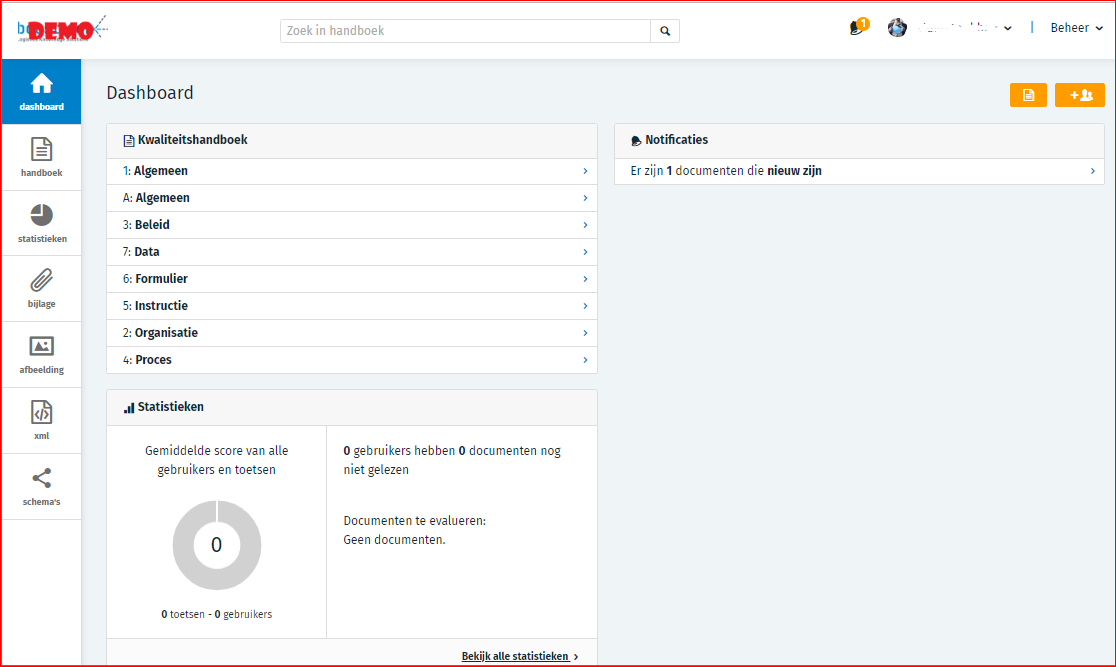This screenshot has height=667, width=1116.
Task: Click the user avatar picture
Action: [897, 28]
